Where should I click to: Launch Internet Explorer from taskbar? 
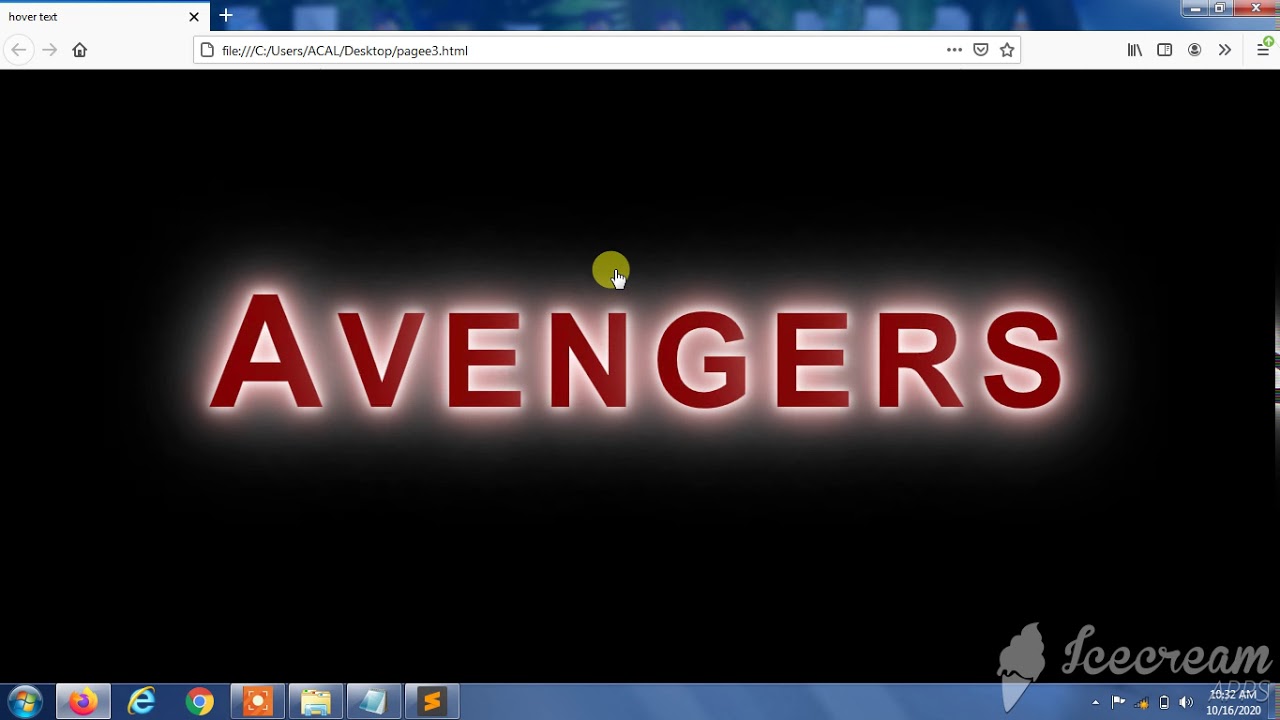pos(141,702)
